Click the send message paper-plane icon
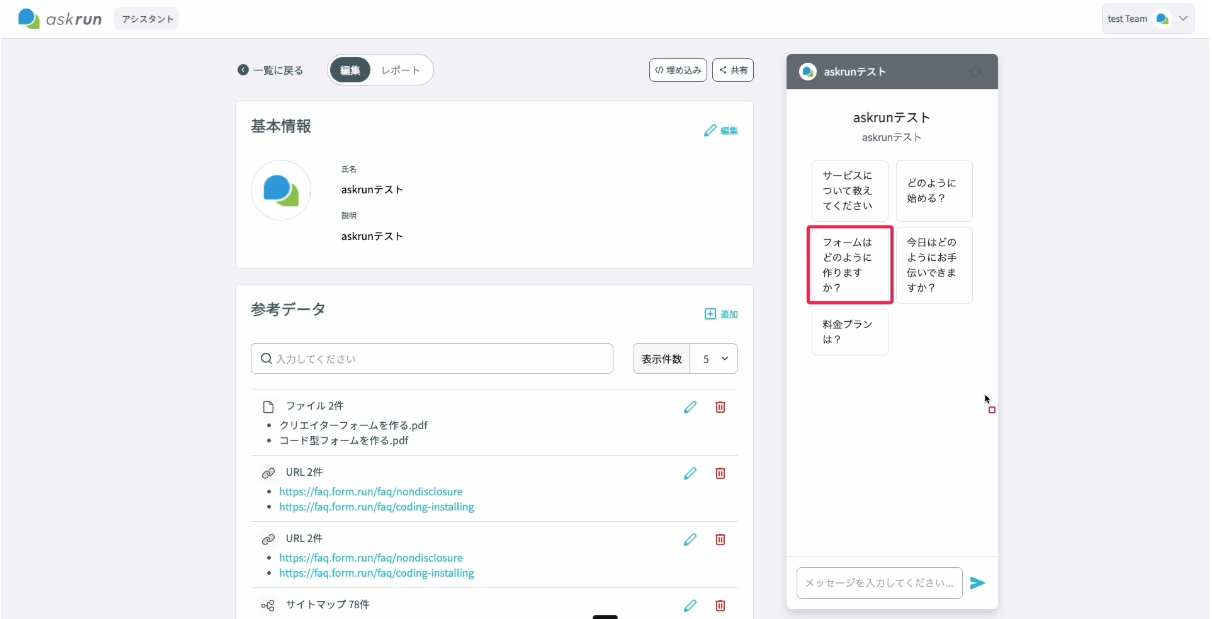The image size is (1212, 619). [x=978, y=583]
